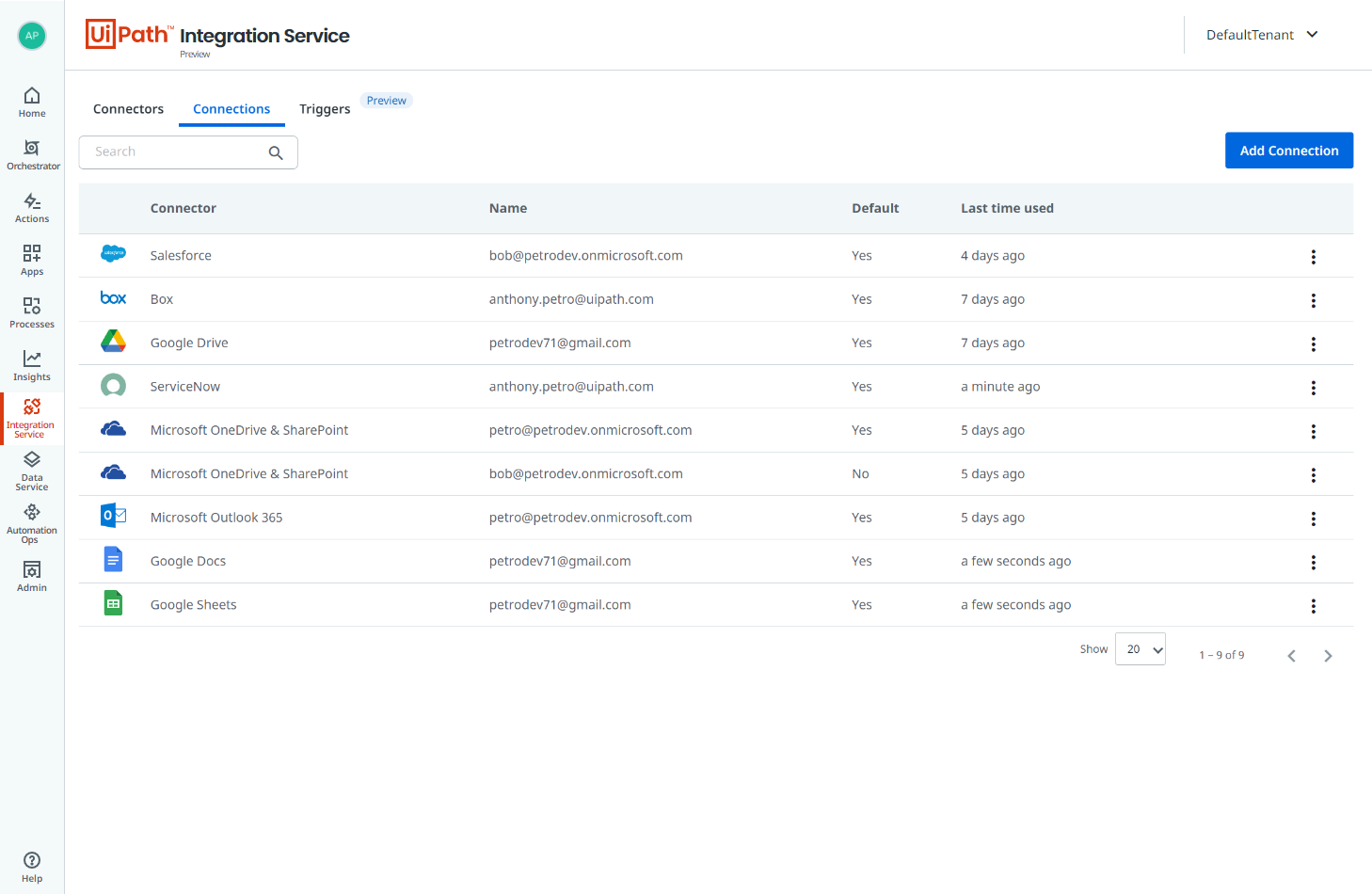Click the Google Sheets connector name
This screenshot has width=1372, height=894.
click(194, 604)
